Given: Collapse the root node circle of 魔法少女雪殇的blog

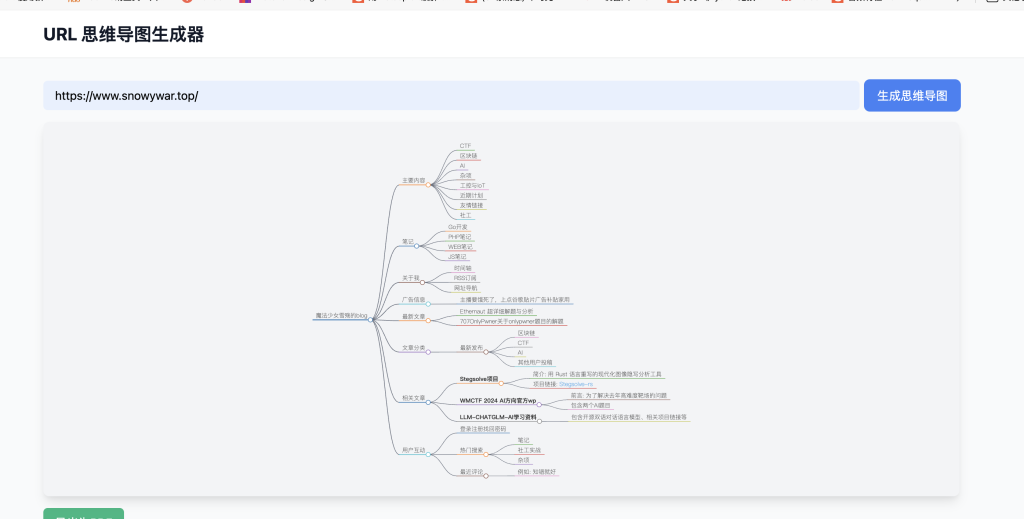Looking at the screenshot, I should click(x=370, y=320).
